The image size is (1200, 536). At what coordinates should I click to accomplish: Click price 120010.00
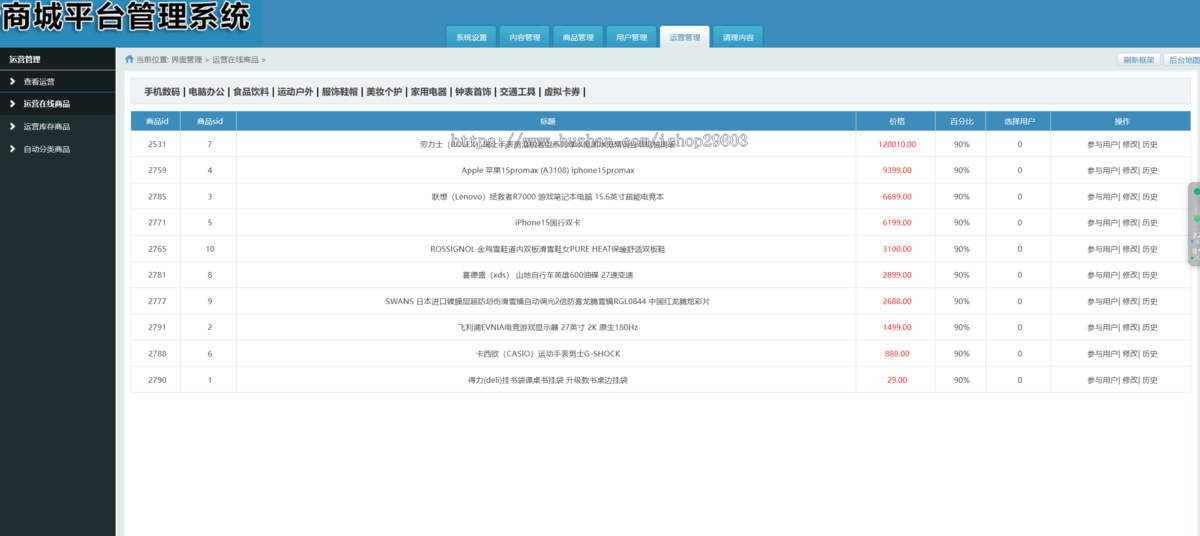(897, 144)
